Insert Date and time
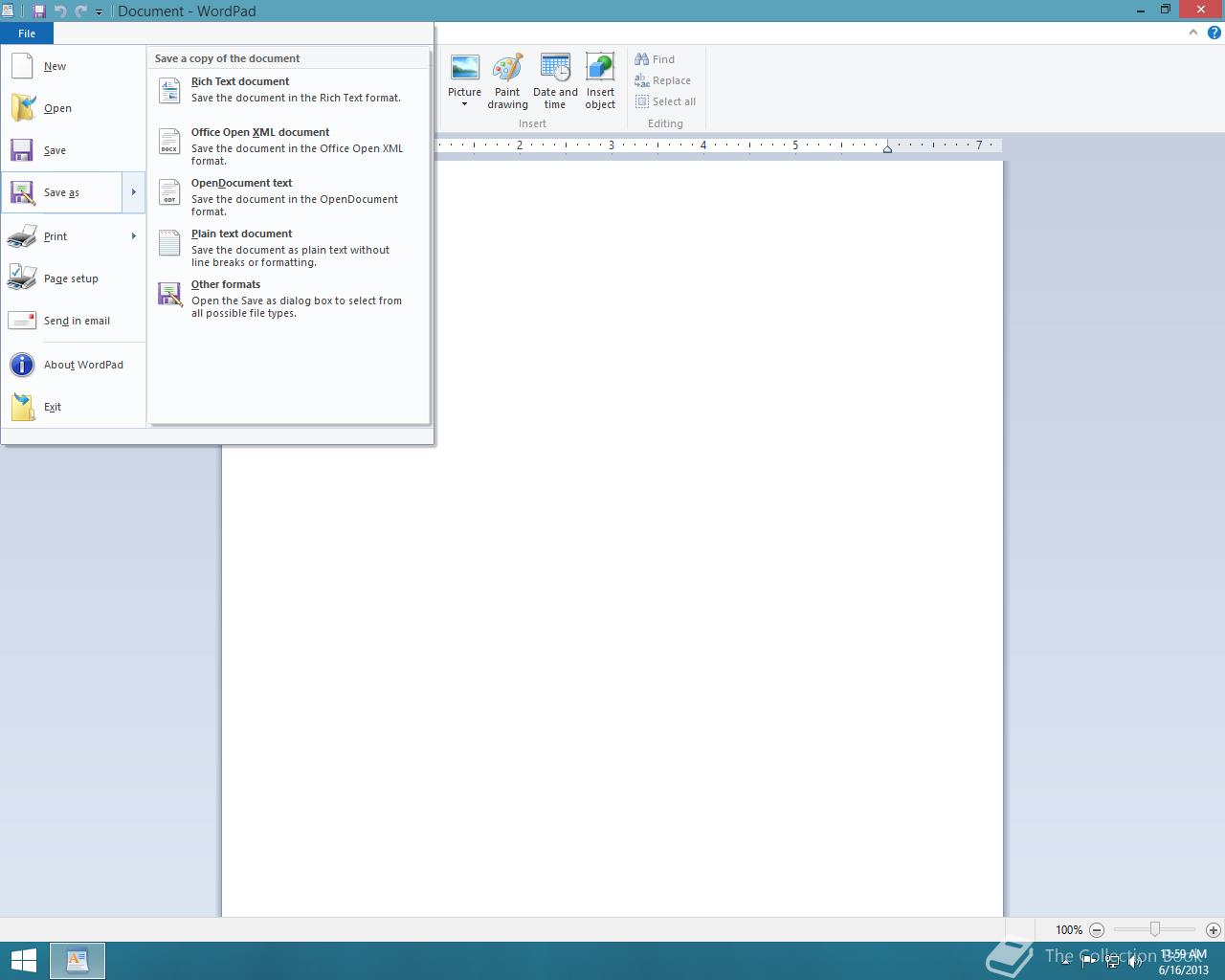The image size is (1225, 980). point(555,82)
